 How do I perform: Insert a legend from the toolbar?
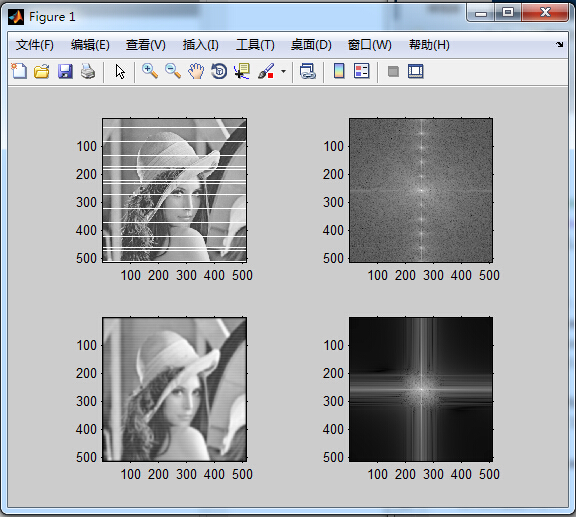(362, 71)
